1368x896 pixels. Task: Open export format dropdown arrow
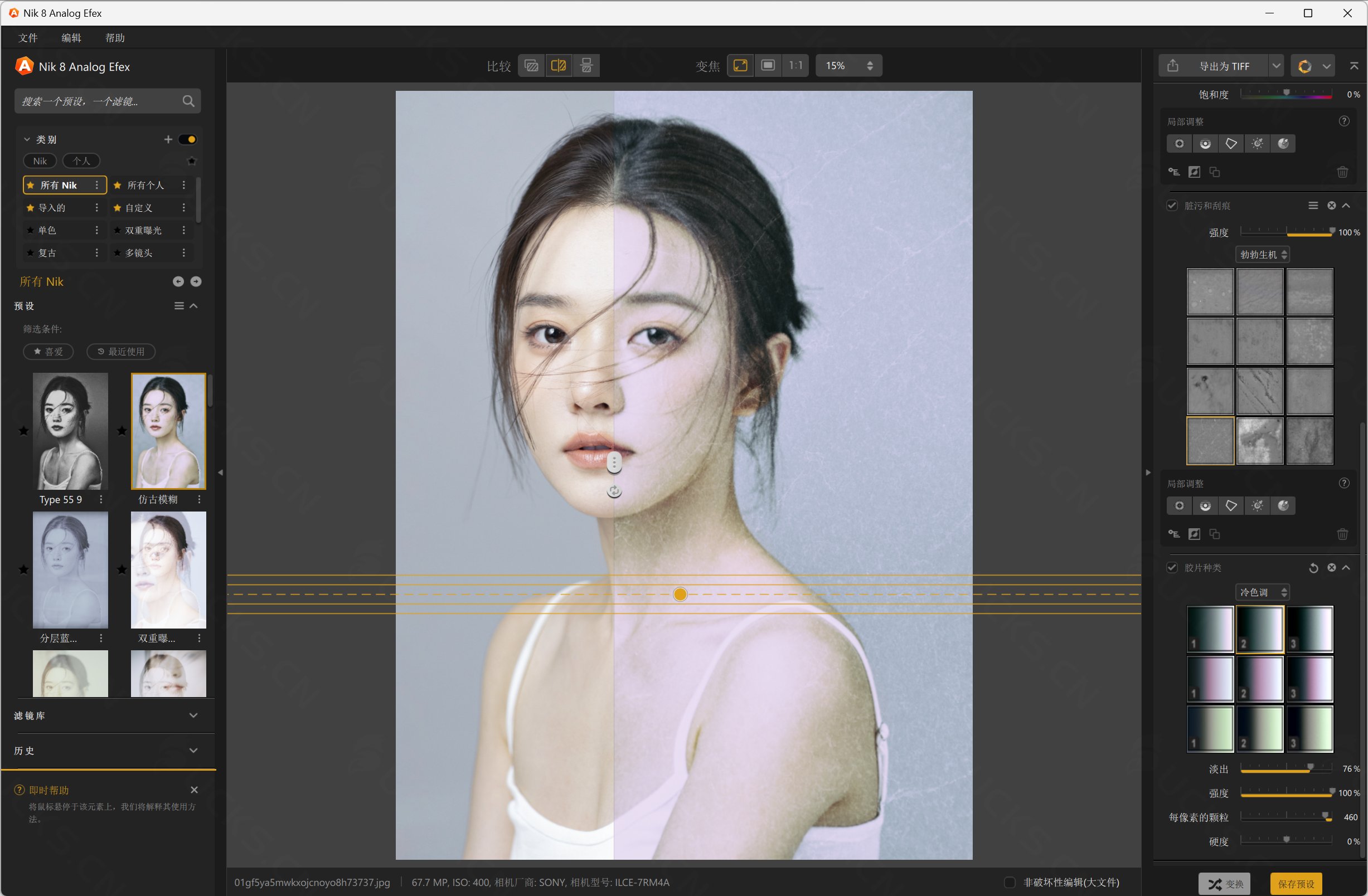click(1276, 66)
